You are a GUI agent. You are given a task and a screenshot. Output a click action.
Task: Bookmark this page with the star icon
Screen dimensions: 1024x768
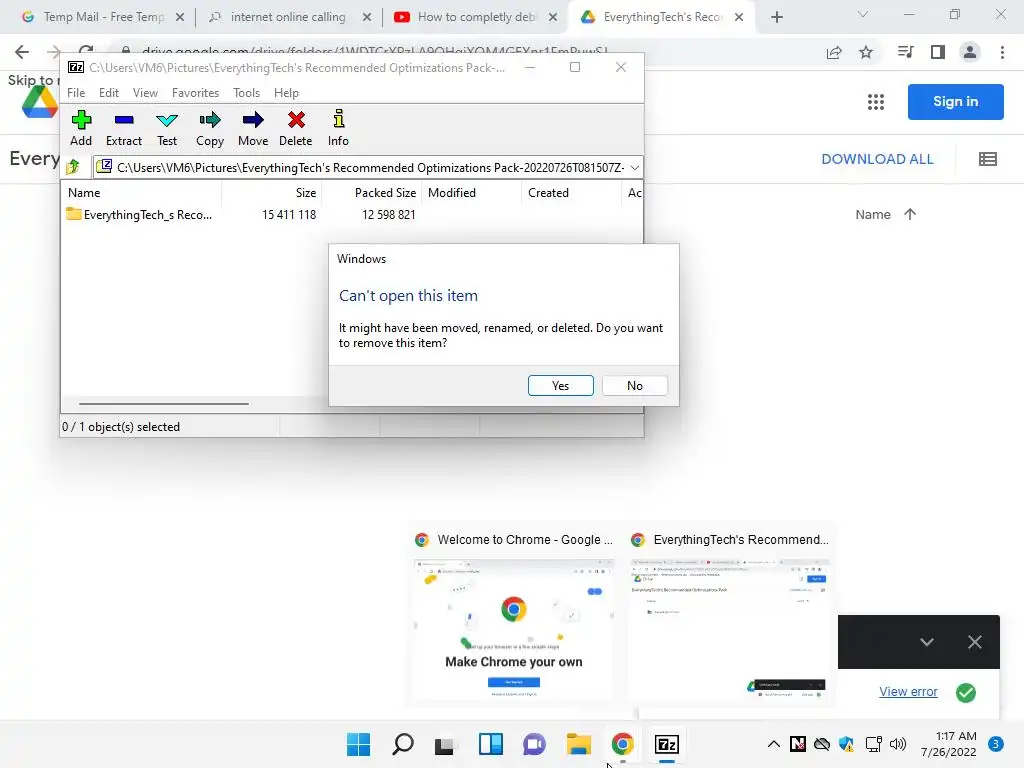click(x=866, y=52)
